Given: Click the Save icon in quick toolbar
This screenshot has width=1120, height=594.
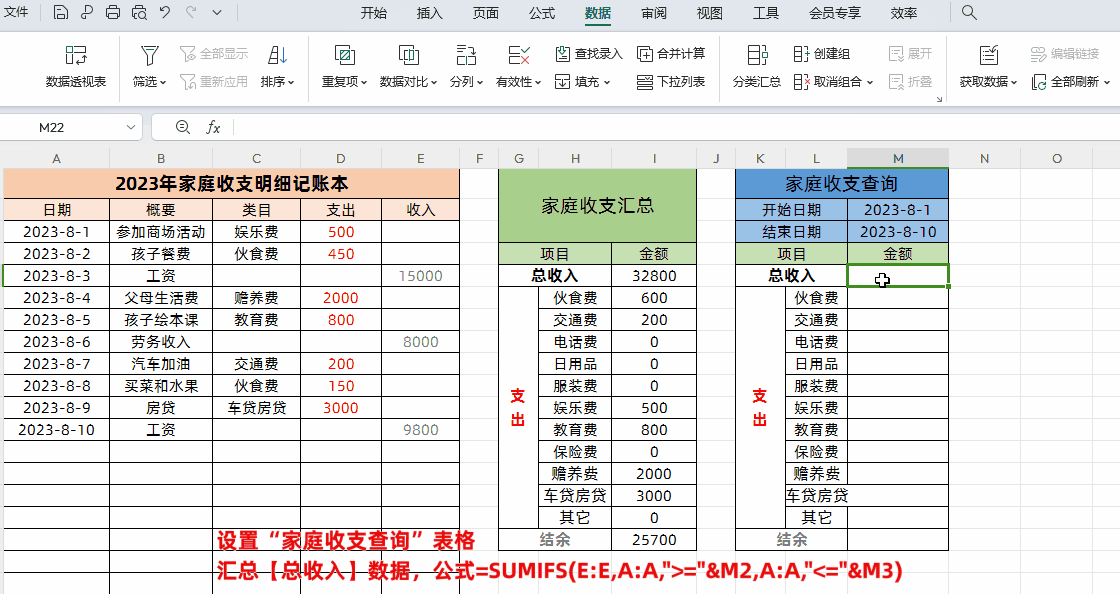Looking at the screenshot, I should [61, 12].
